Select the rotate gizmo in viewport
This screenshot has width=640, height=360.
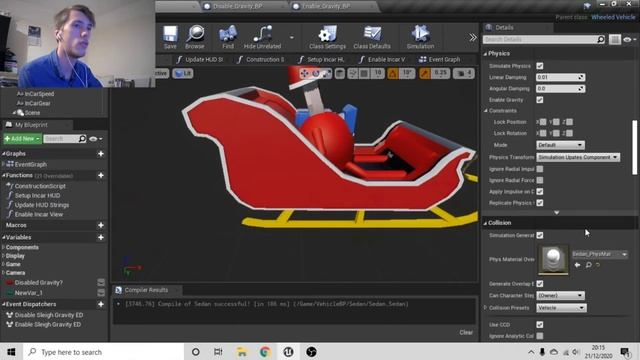(x=316, y=73)
